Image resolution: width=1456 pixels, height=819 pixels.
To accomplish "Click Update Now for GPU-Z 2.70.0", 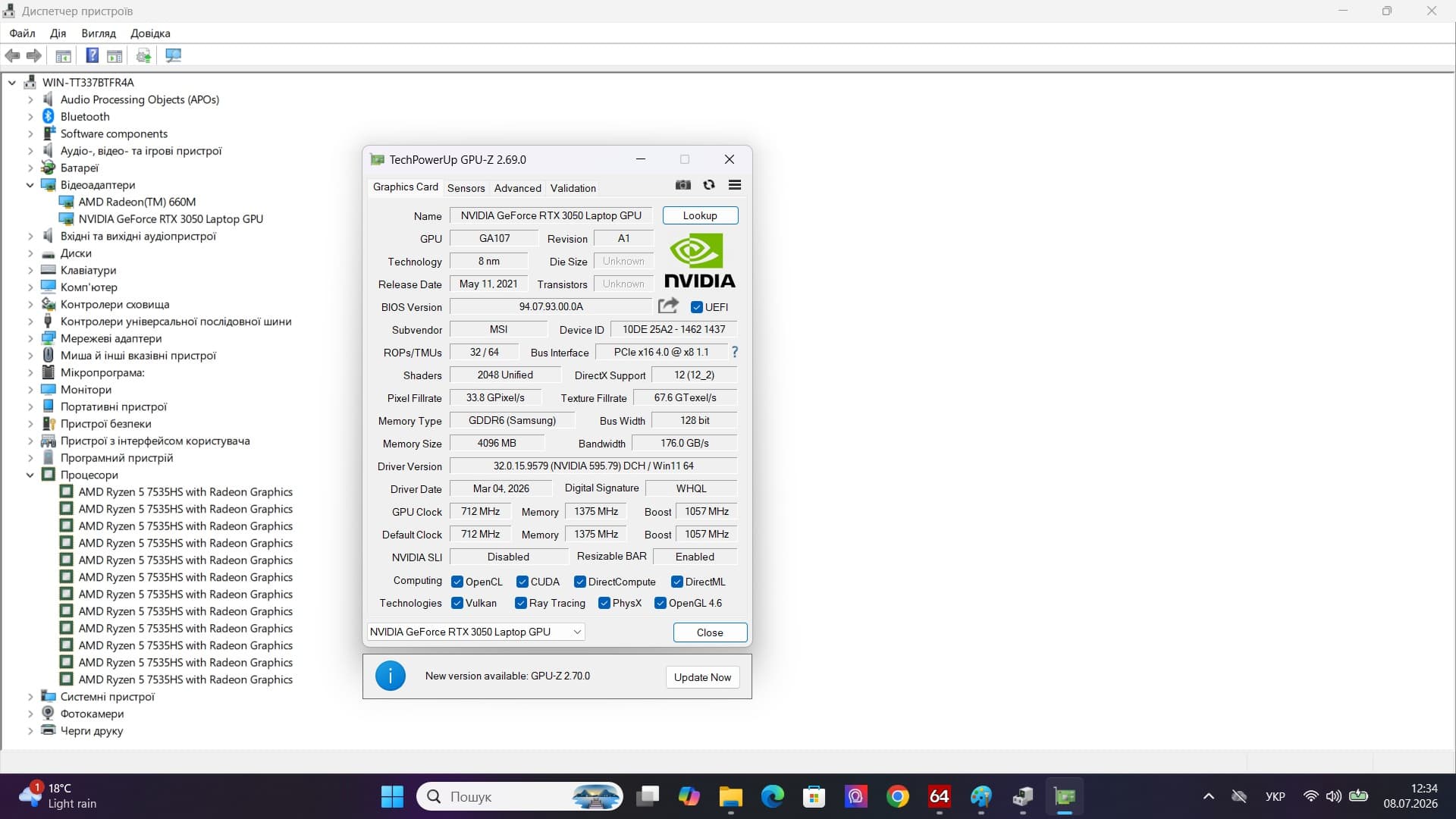I will [702, 677].
